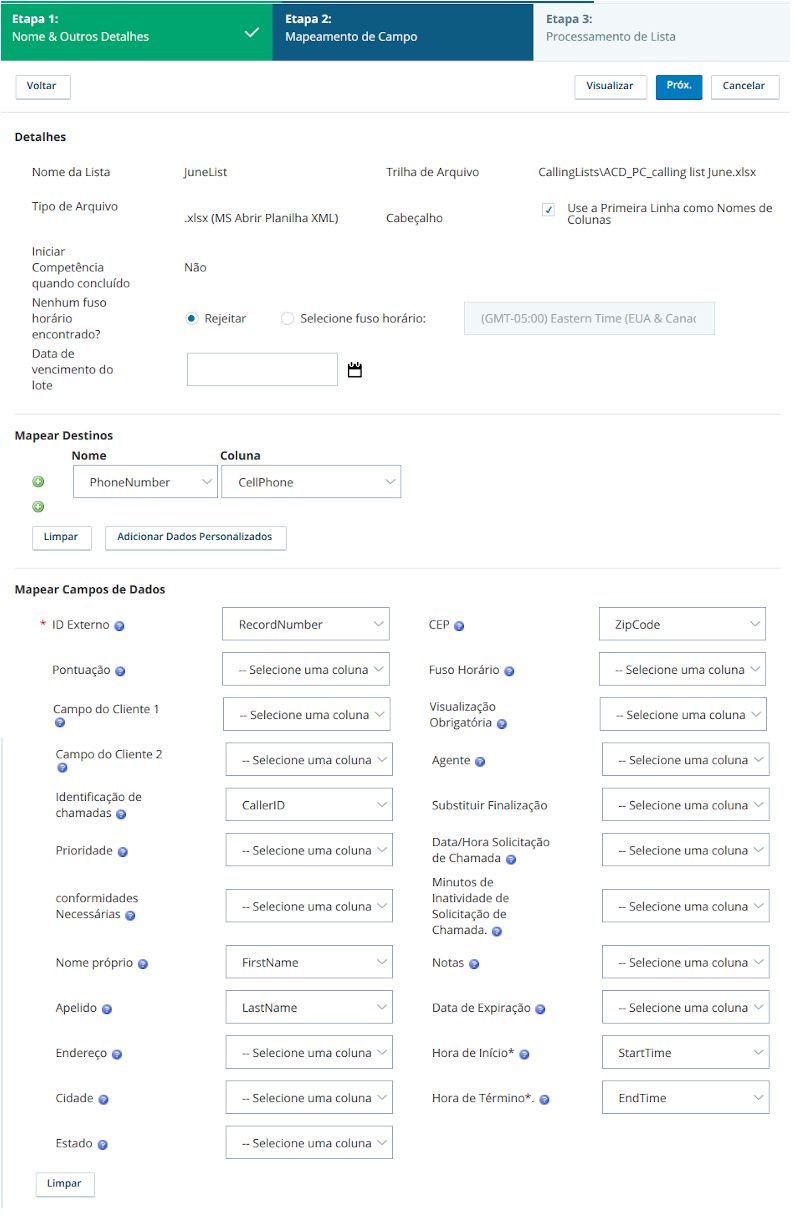Click help icon next to ID Externo
Viewport: 797px width, 1216px height.
(119, 626)
